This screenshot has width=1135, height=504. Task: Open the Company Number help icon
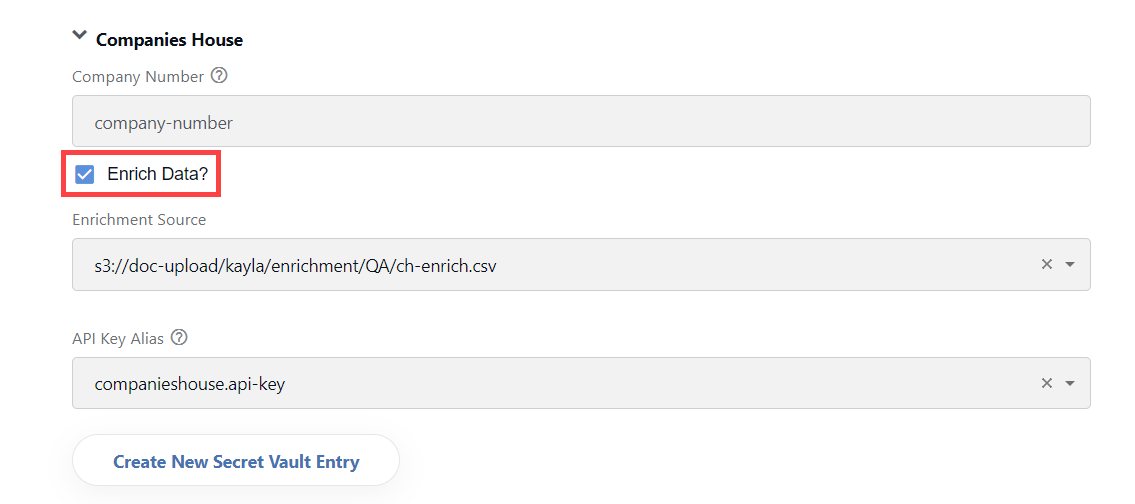tap(219, 75)
